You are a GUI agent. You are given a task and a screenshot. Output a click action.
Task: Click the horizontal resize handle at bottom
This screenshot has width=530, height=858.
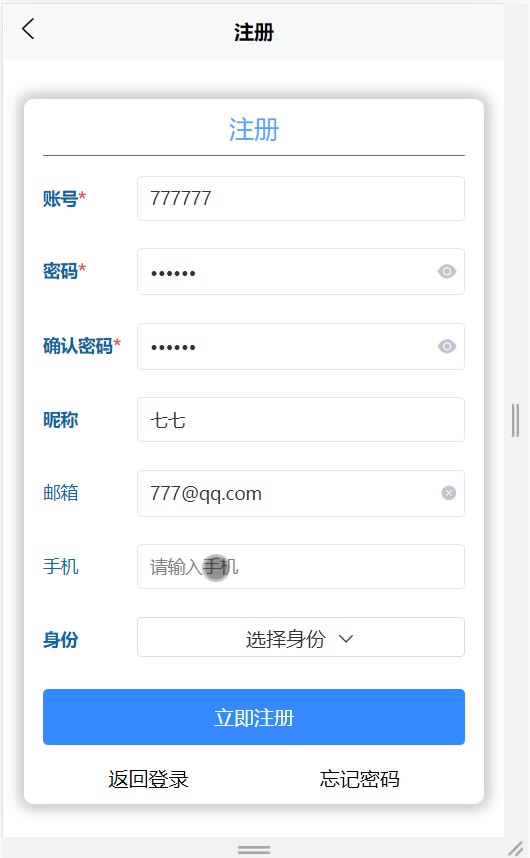click(254, 849)
